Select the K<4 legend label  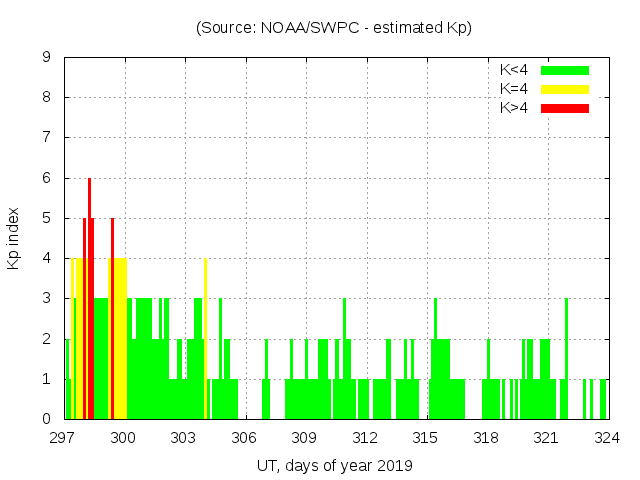coord(513,70)
